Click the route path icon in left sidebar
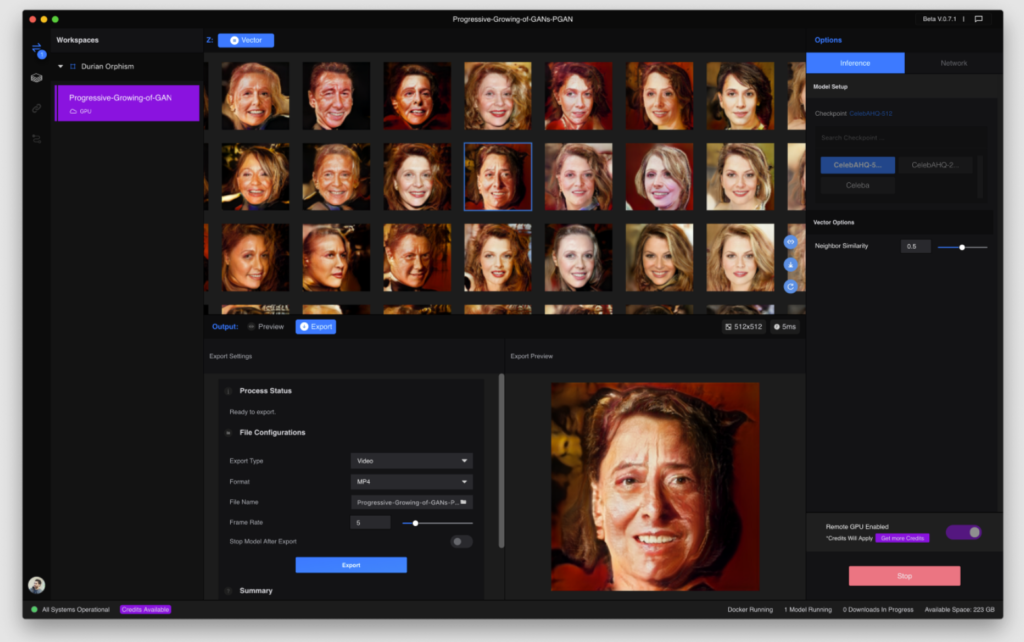This screenshot has width=1024, height=642. coord(37,139)
